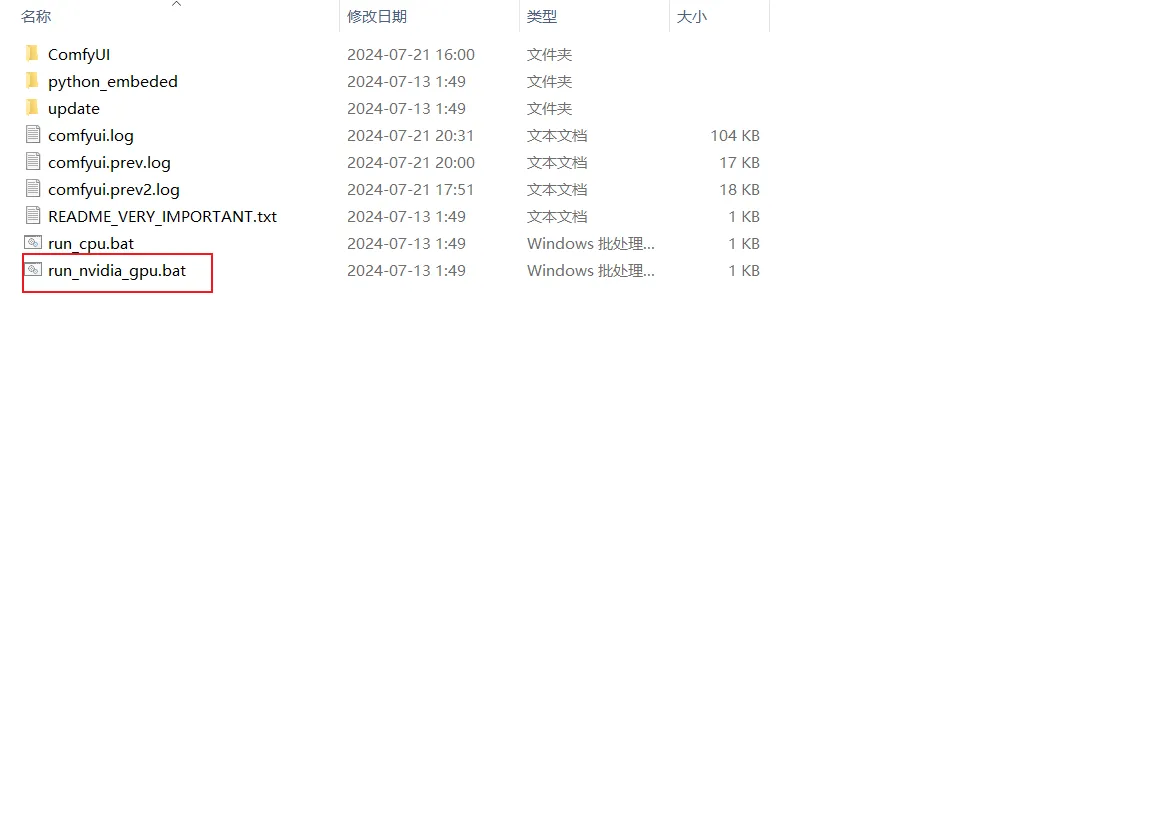Image resolution: width=1160 pixels, height=820 pixels.
Task: Click the run_nvidia_gpu.bat row's 1 KB size
Action: point(744,271)
